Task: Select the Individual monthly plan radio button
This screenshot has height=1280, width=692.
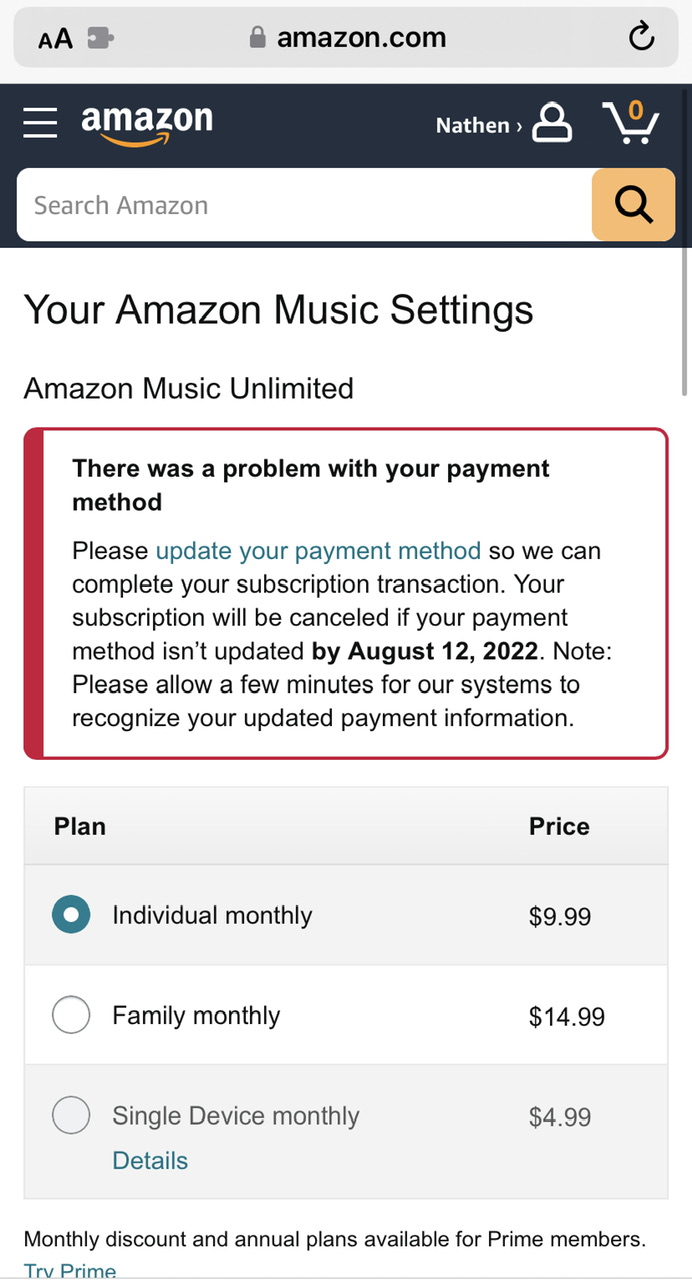Action: 71,914
